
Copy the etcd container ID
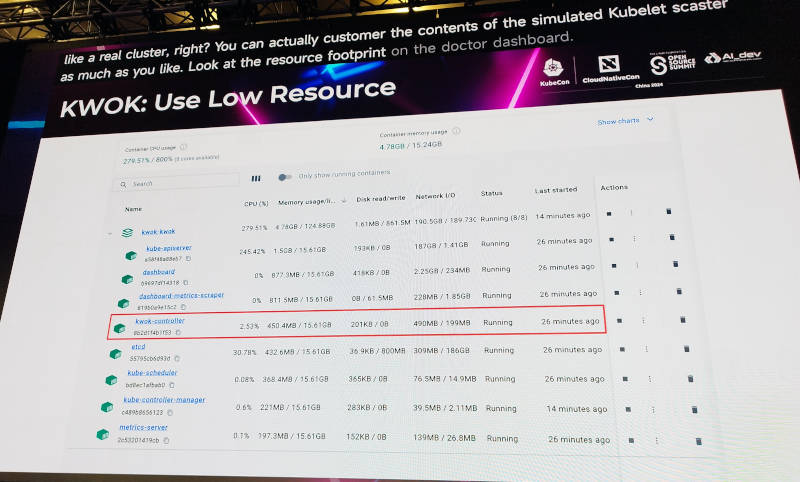pyautogui.click(x=177, y=359)
